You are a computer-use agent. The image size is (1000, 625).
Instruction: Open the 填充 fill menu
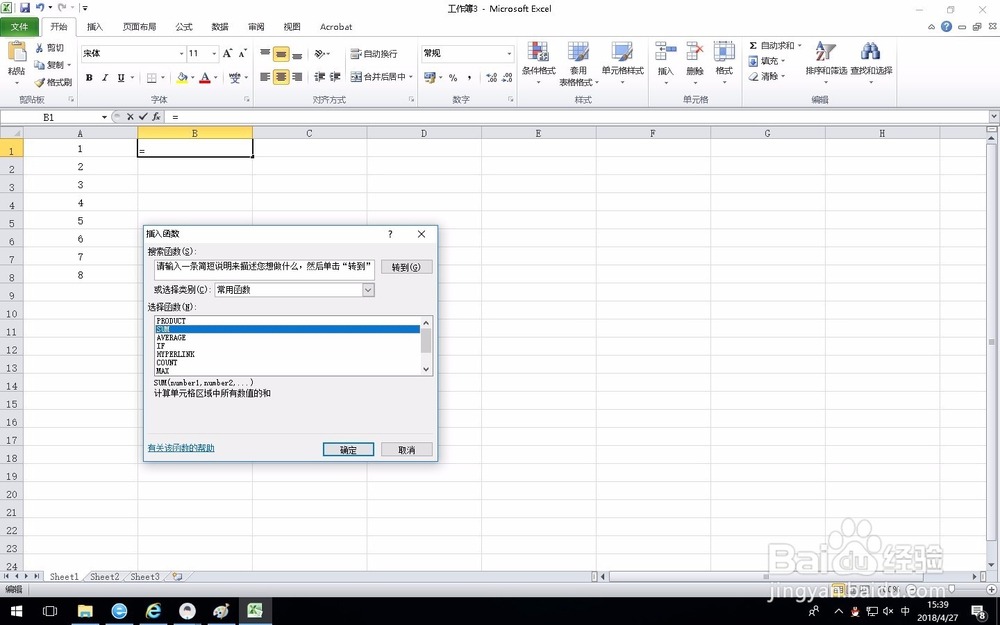767,61
